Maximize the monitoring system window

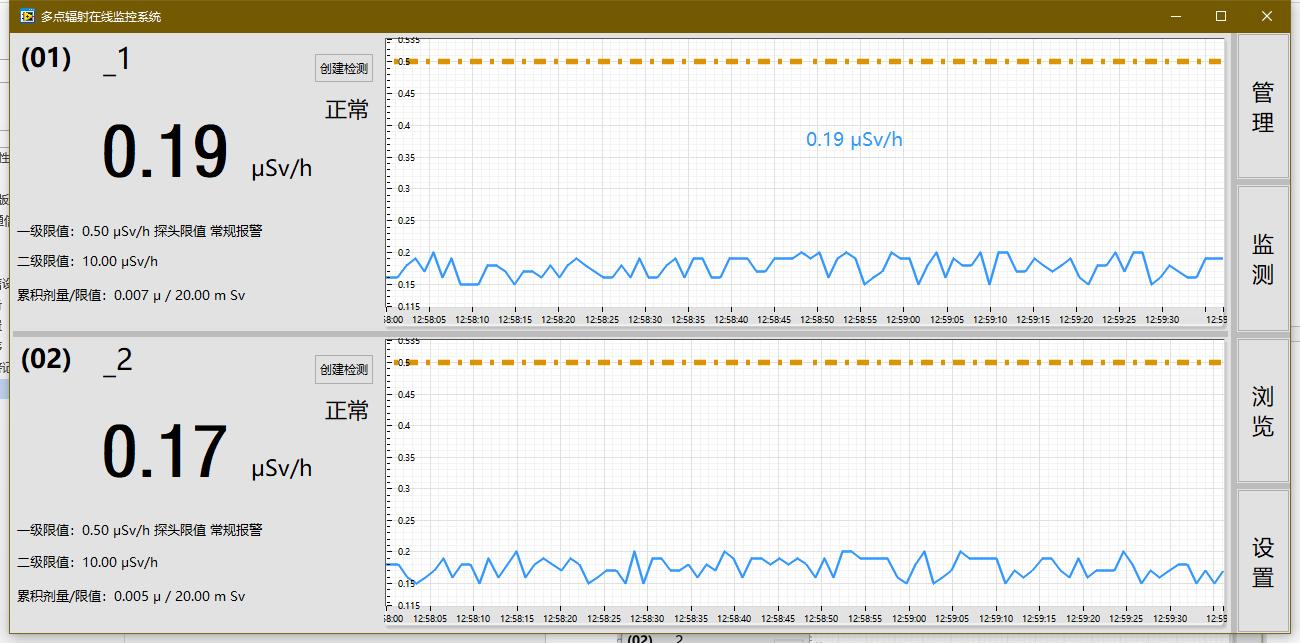click(1221, 16)
